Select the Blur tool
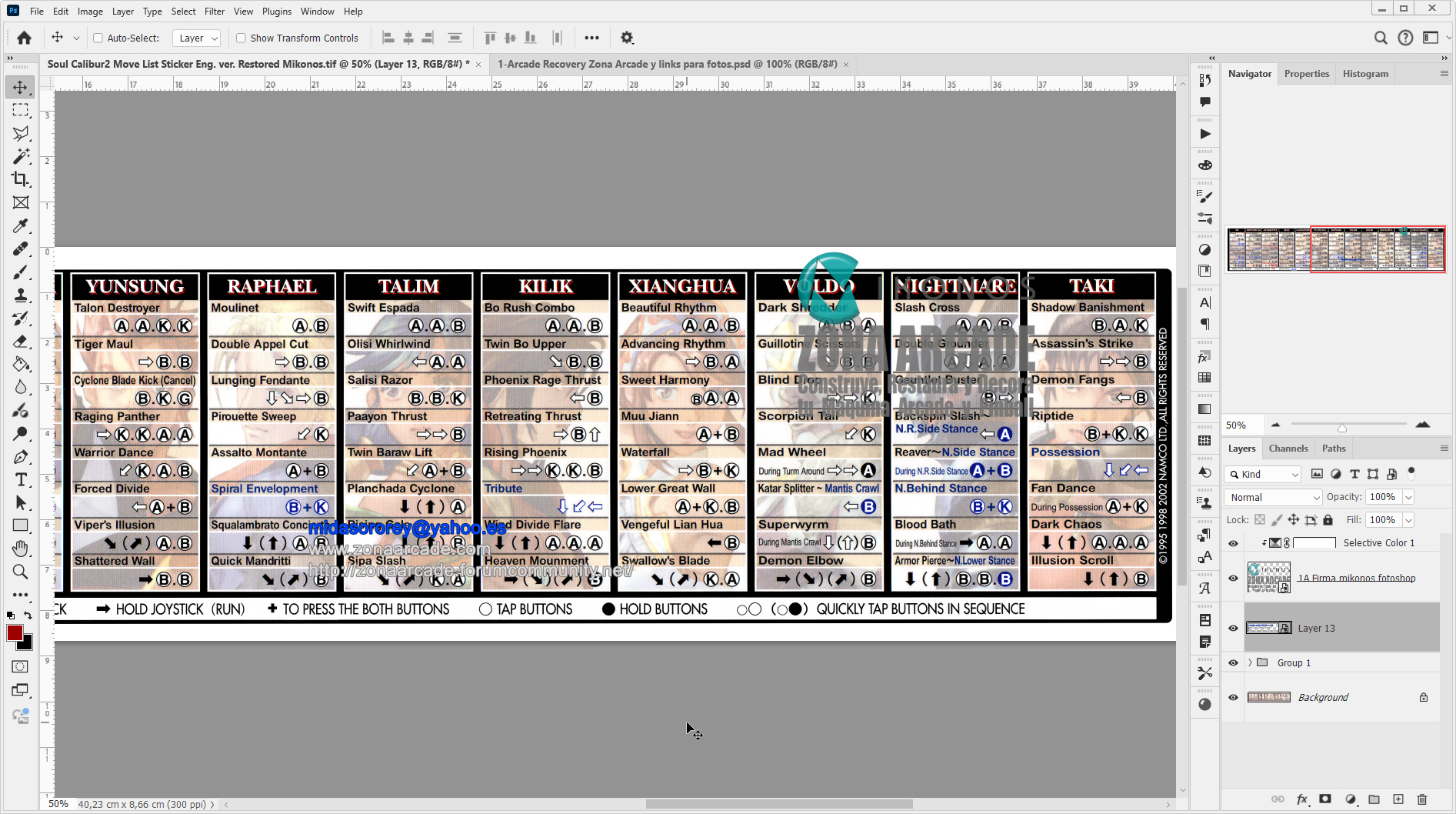Viewport: 1456px width, 814px height. tap(21, 387)
